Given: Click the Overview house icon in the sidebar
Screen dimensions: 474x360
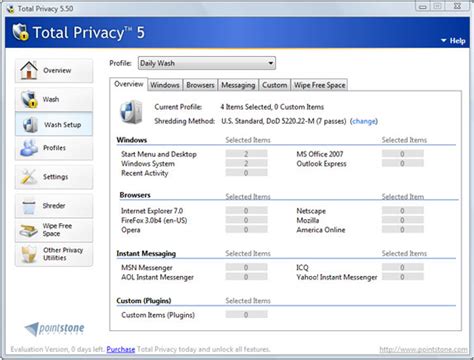Looking at the screenshot, I should click(29, 70).
